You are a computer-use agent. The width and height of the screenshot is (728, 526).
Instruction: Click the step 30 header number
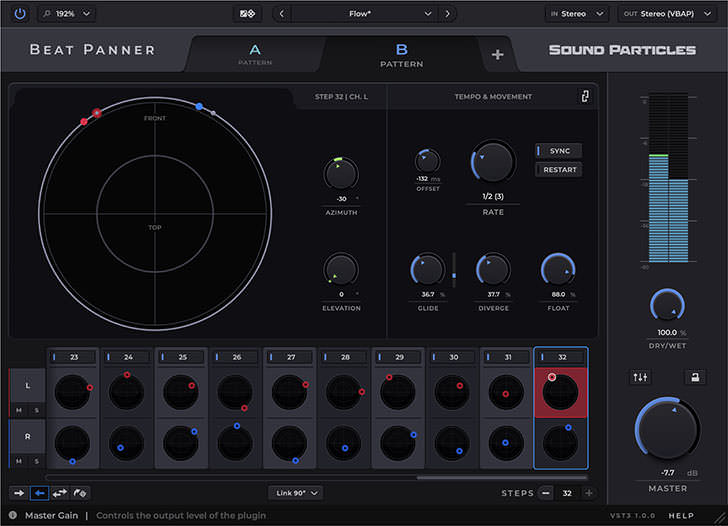[454, 357]
